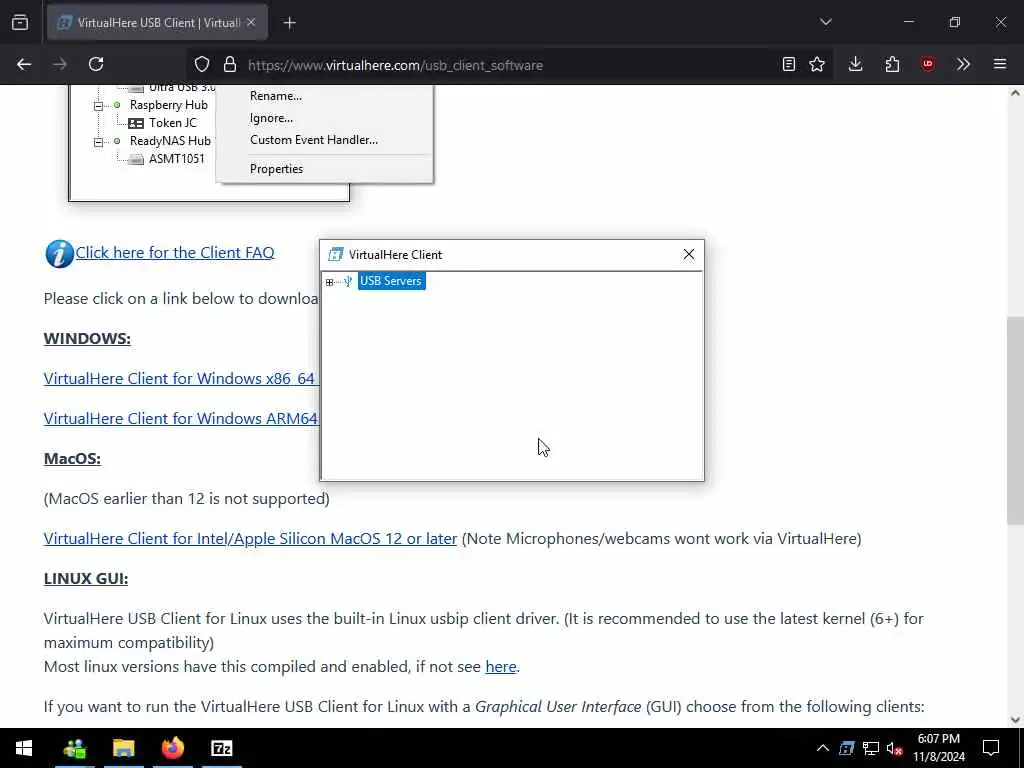This screenshot has height=768, width=1024.
Task: Open File Explorer from the taskbar
Action: point(123,748)
